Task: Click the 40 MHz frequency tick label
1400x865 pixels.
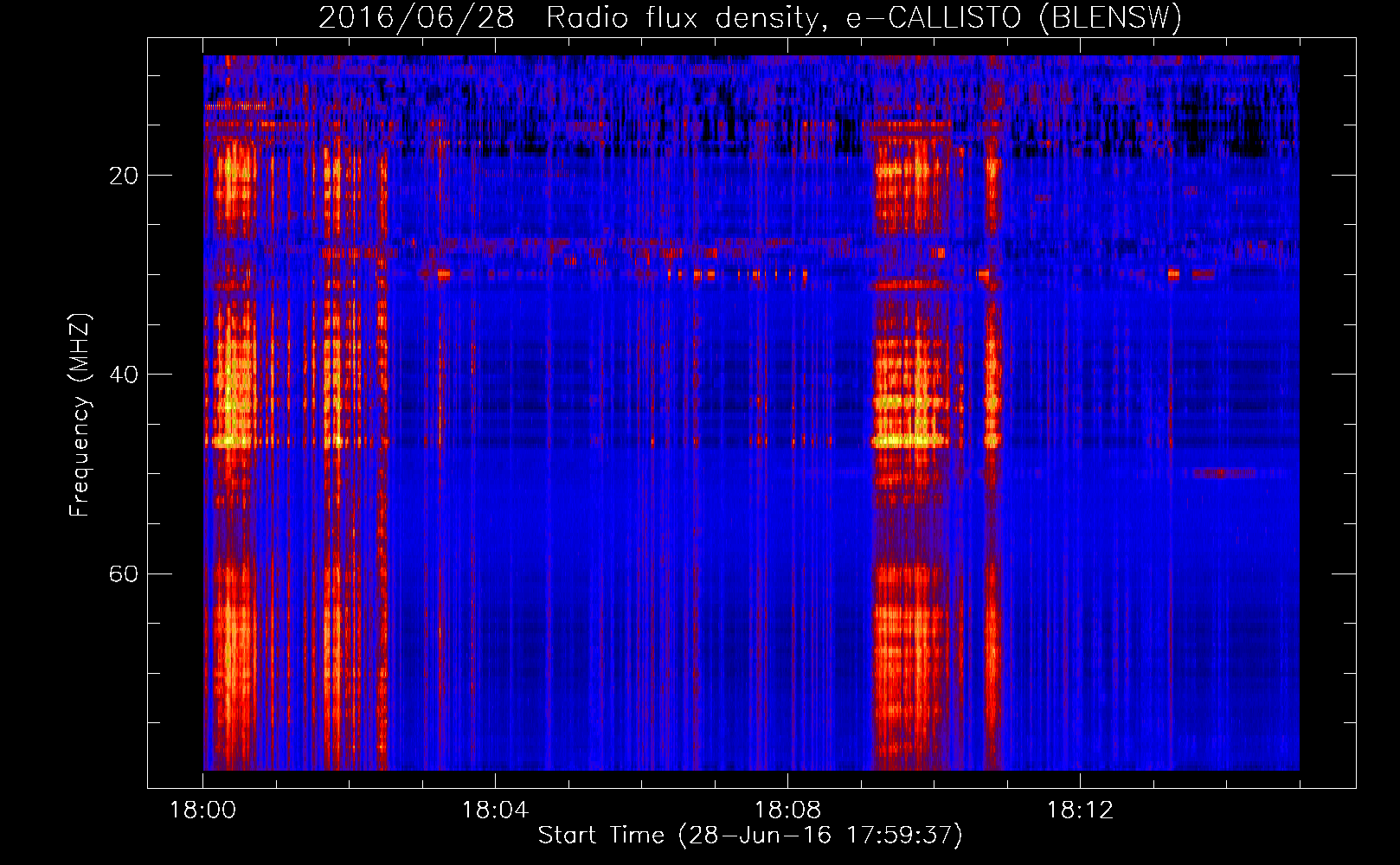Action: [124, 375]
